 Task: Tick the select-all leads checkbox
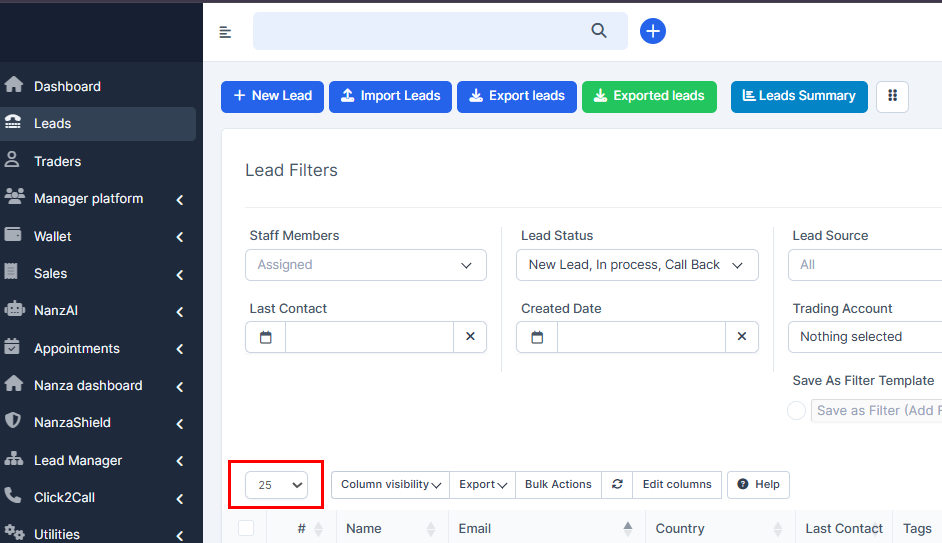coord(246,528)
